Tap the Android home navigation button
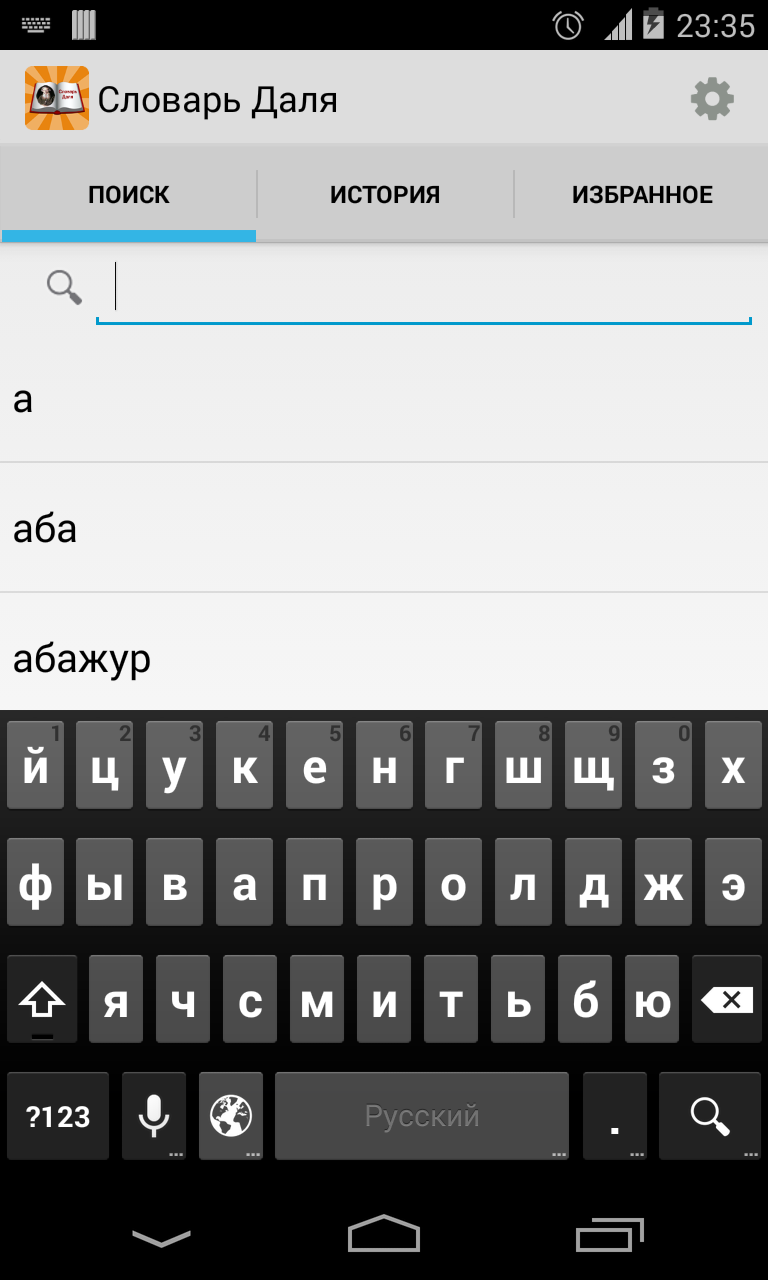The height and width of the screenshot is (1280, 768). point(384,1234)
